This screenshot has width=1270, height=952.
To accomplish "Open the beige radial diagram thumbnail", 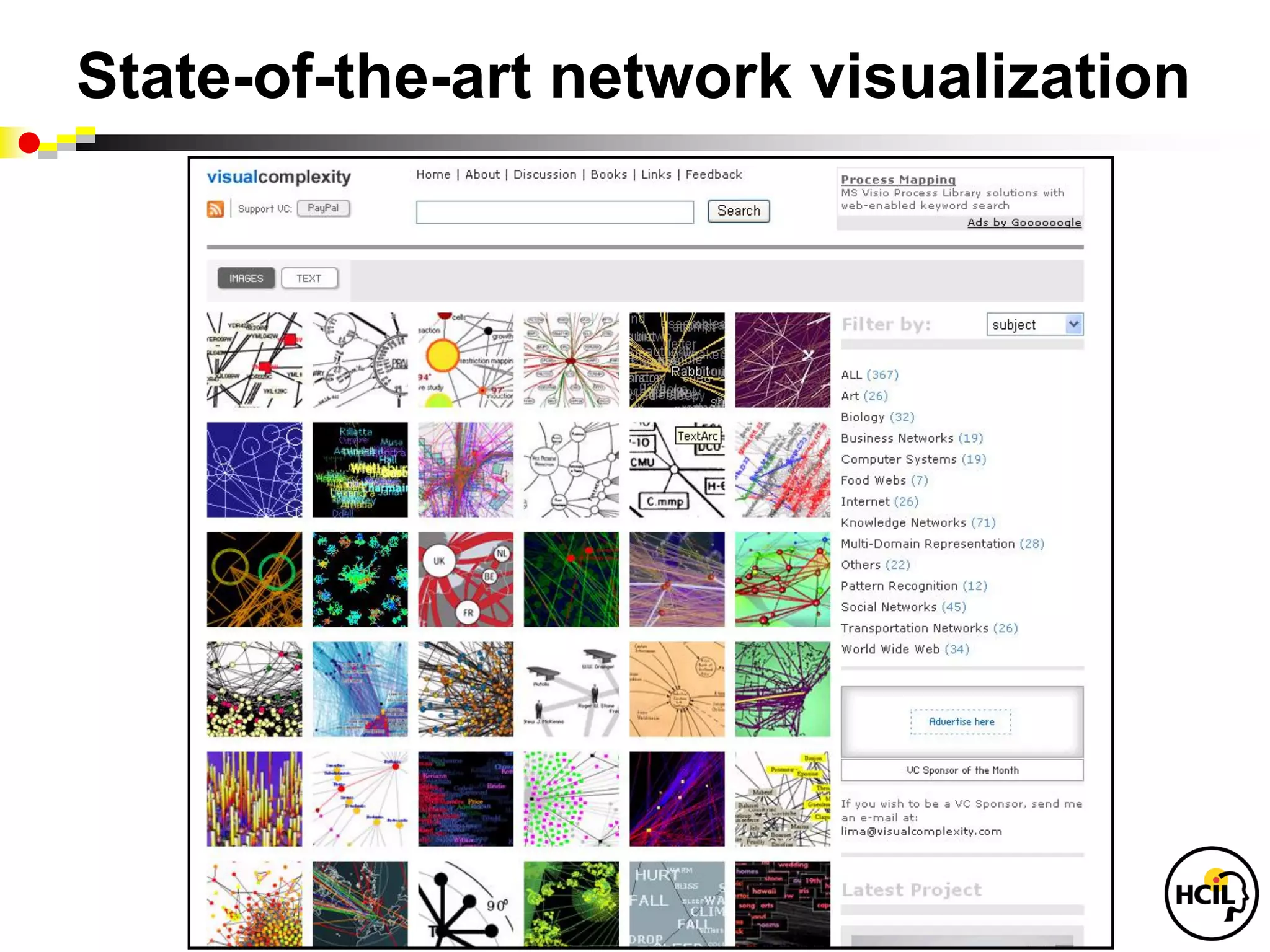I will (x=677, y=689).
